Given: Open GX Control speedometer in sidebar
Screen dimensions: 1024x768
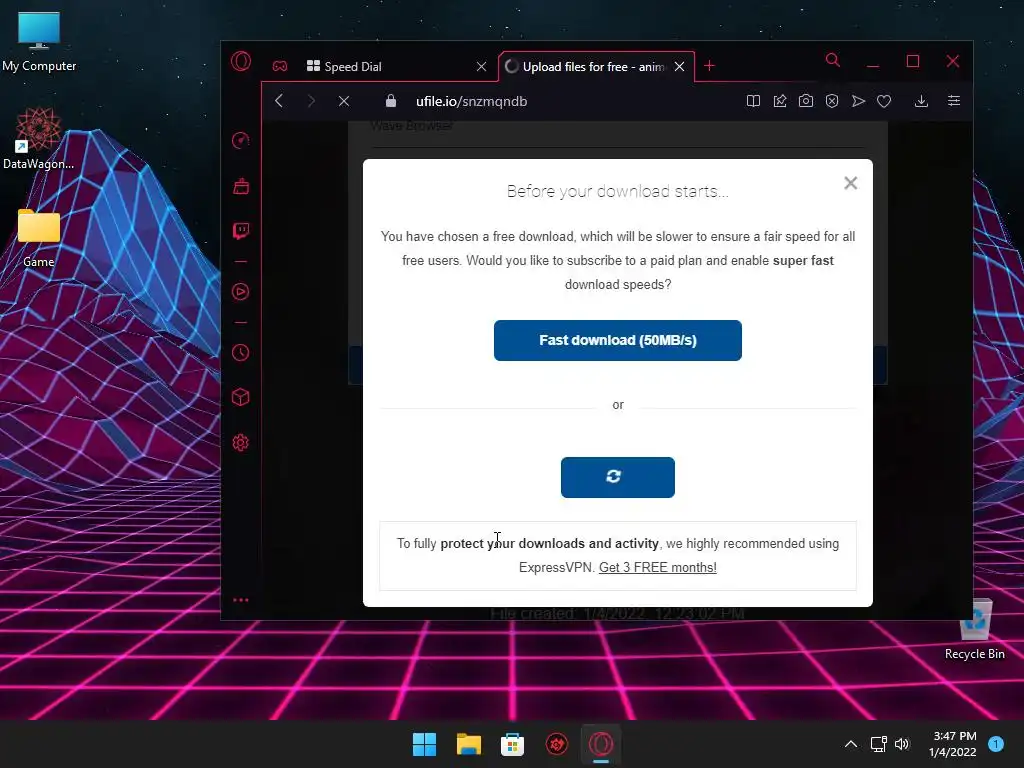Looking at the screenshot, I should coord(240,140).
